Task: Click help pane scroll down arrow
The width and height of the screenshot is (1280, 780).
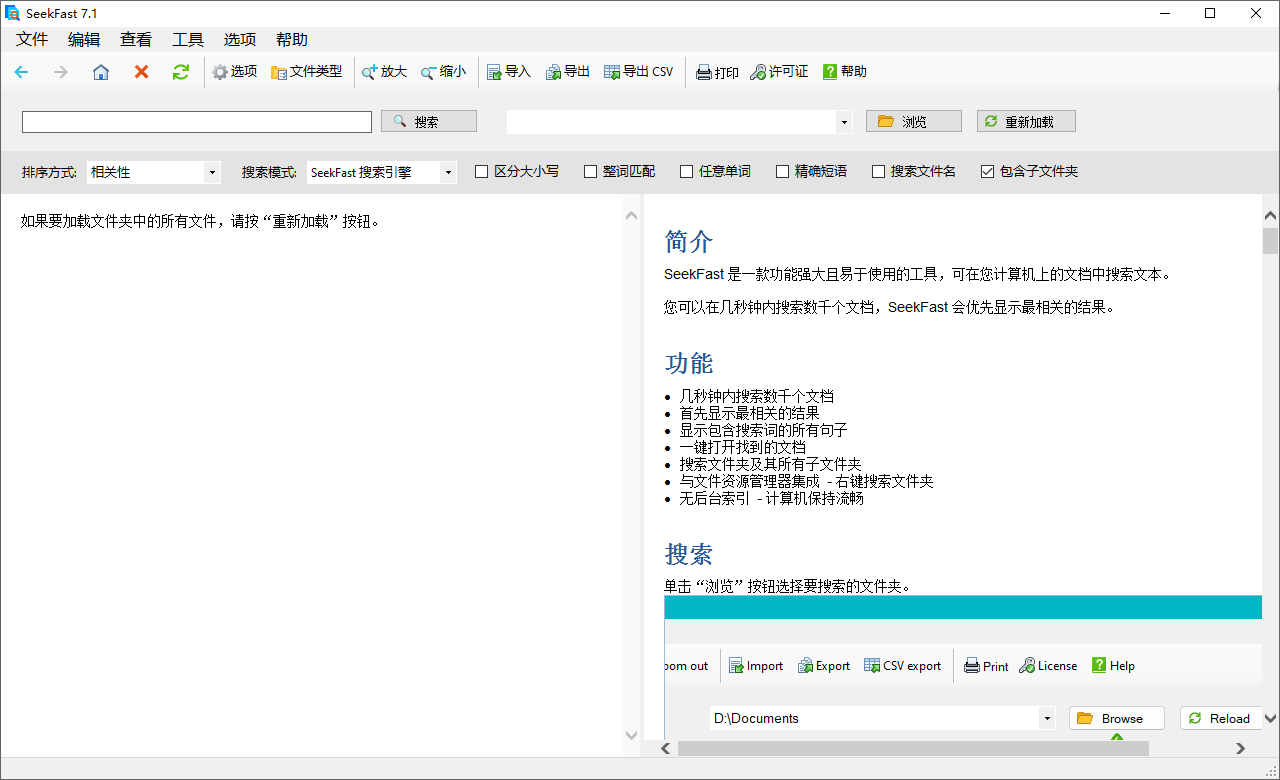Action: 1270,718
